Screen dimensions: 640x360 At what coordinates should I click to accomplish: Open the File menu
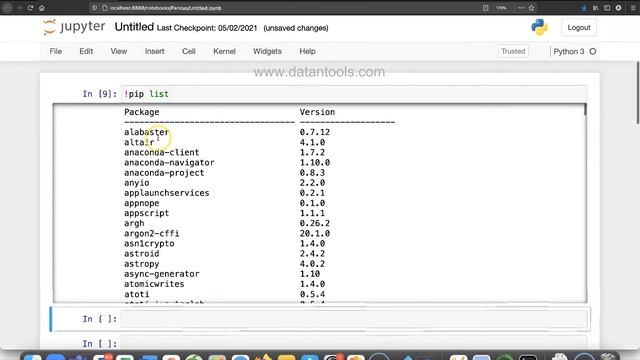pos(56,51)
